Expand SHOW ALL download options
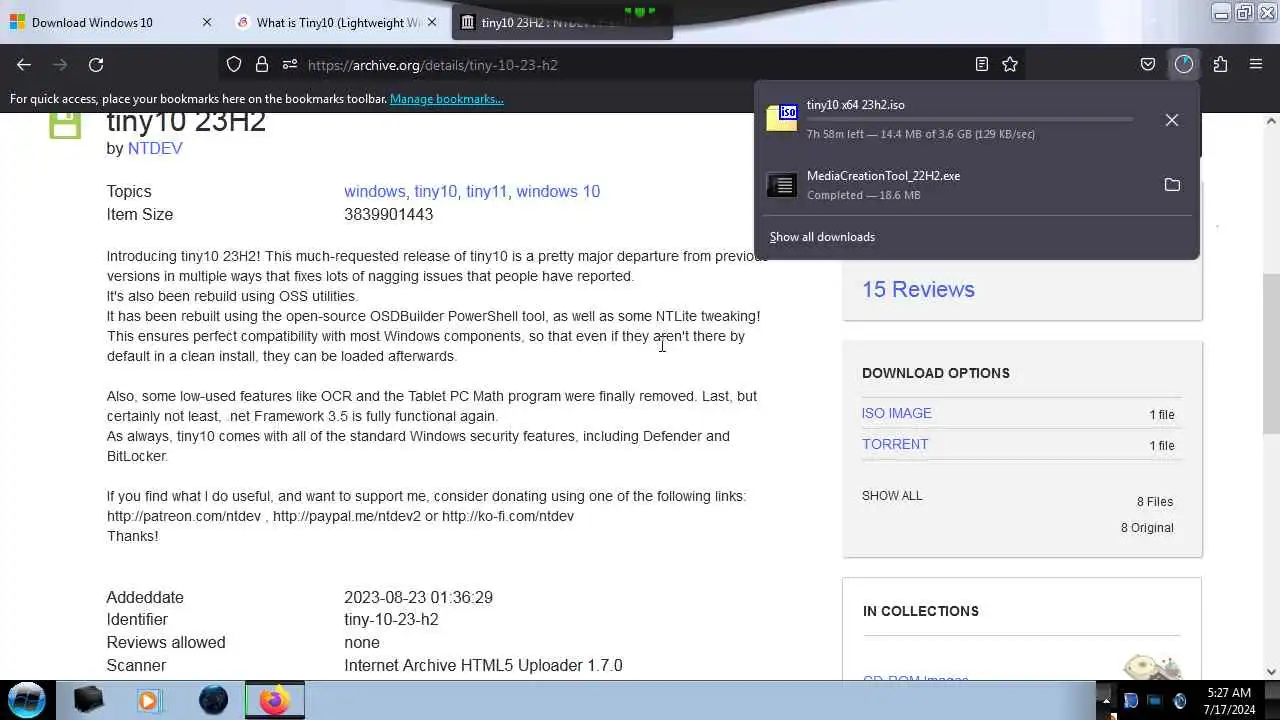 (892, 495)
